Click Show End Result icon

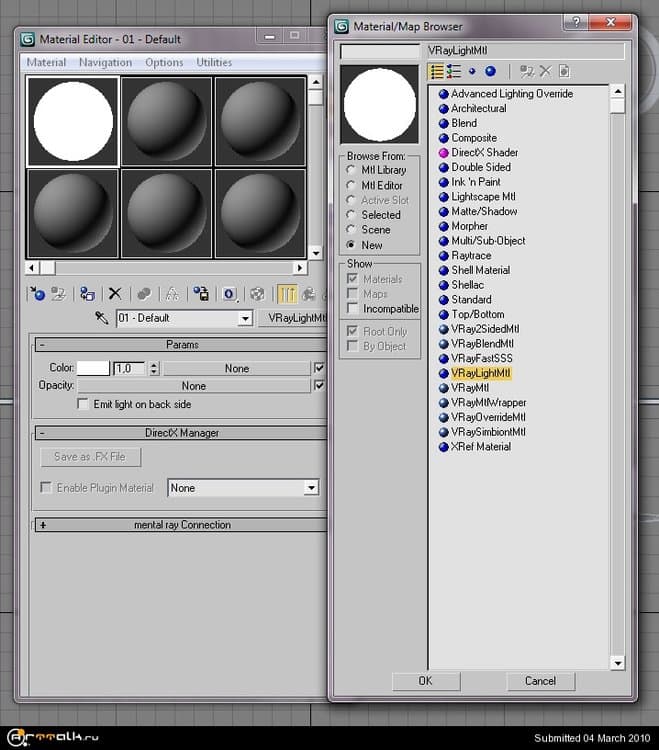(x=287, y=294)
